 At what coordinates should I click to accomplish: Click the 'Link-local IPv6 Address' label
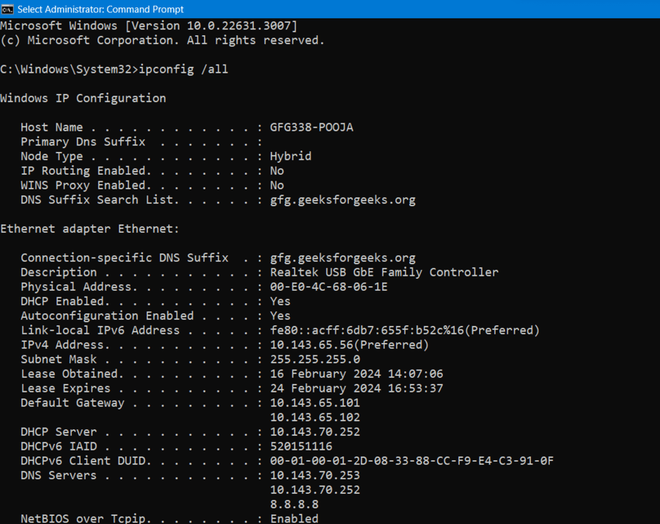point(100,330)
